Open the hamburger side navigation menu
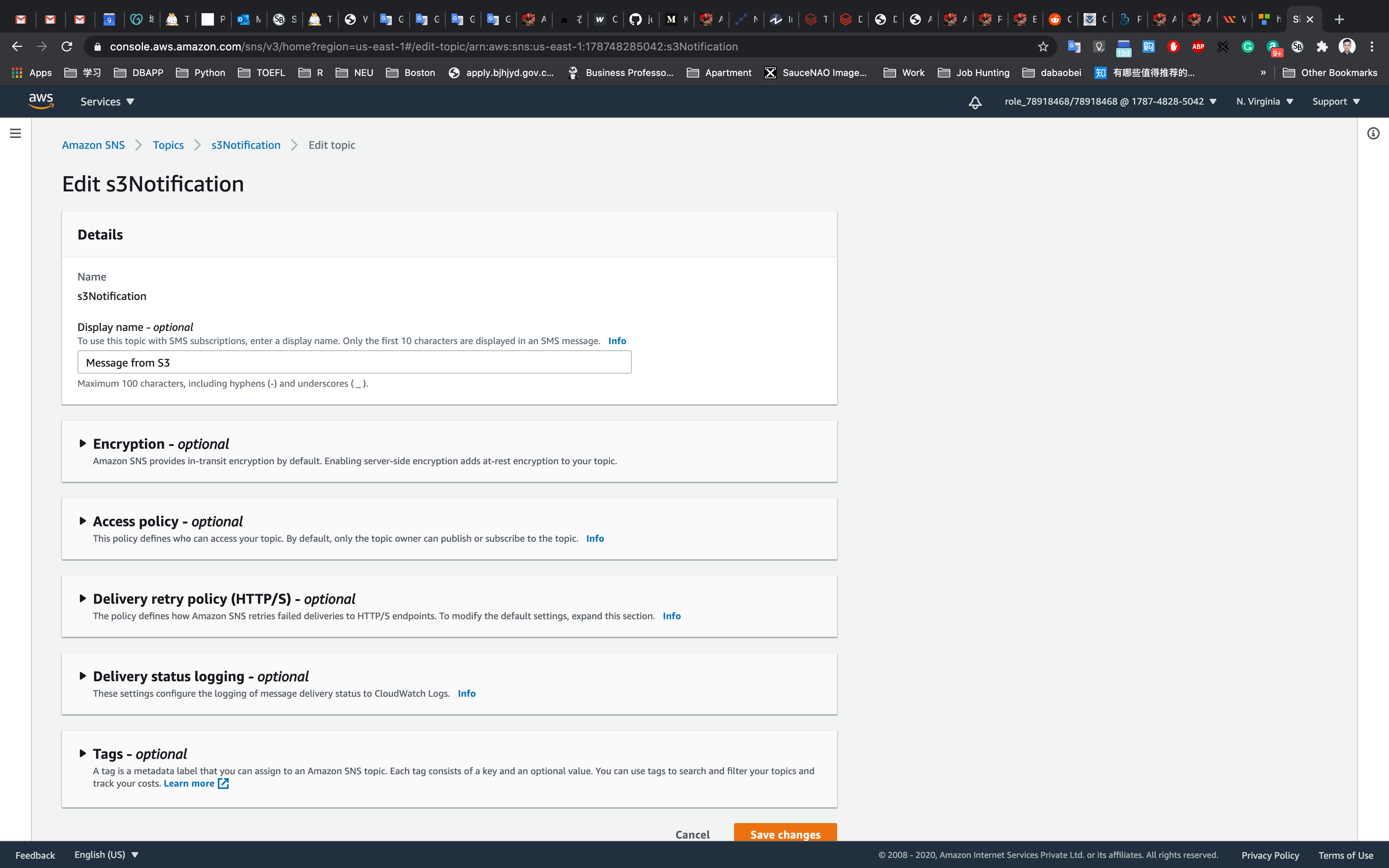1389x868 pixels. [16, 133]
